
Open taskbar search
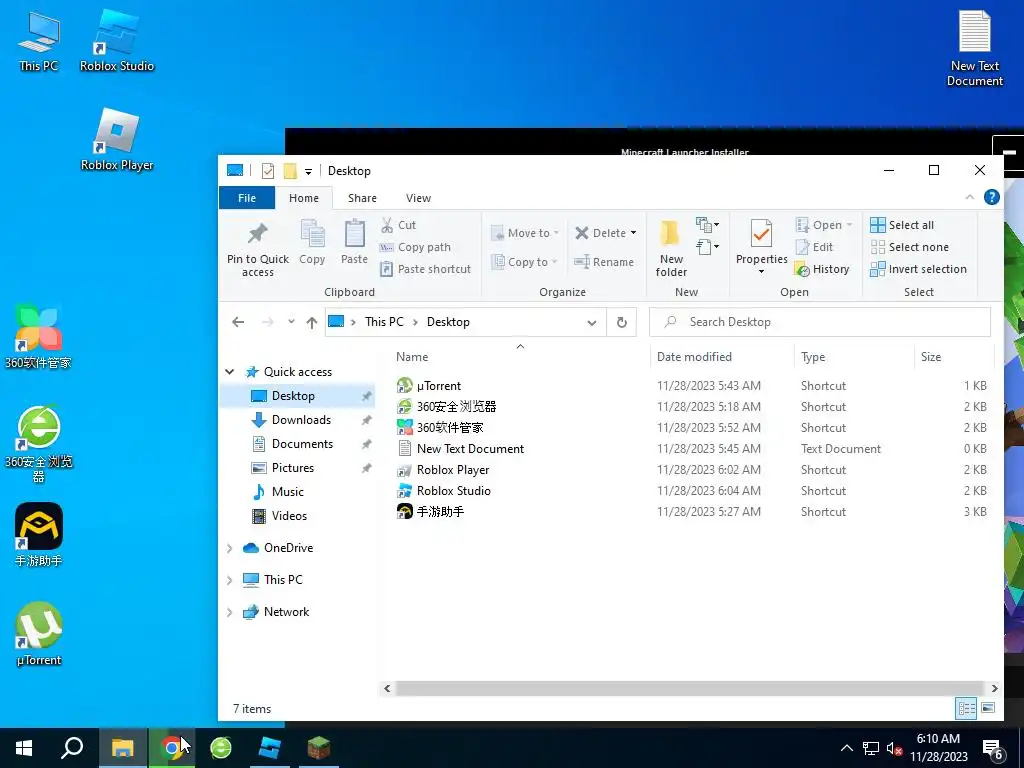click(x=72, y=748)
